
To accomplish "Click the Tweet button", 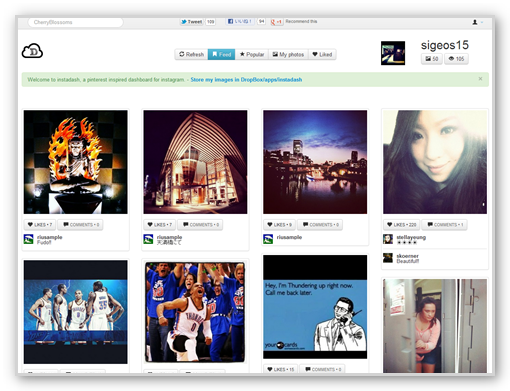I will click(192, 22).
